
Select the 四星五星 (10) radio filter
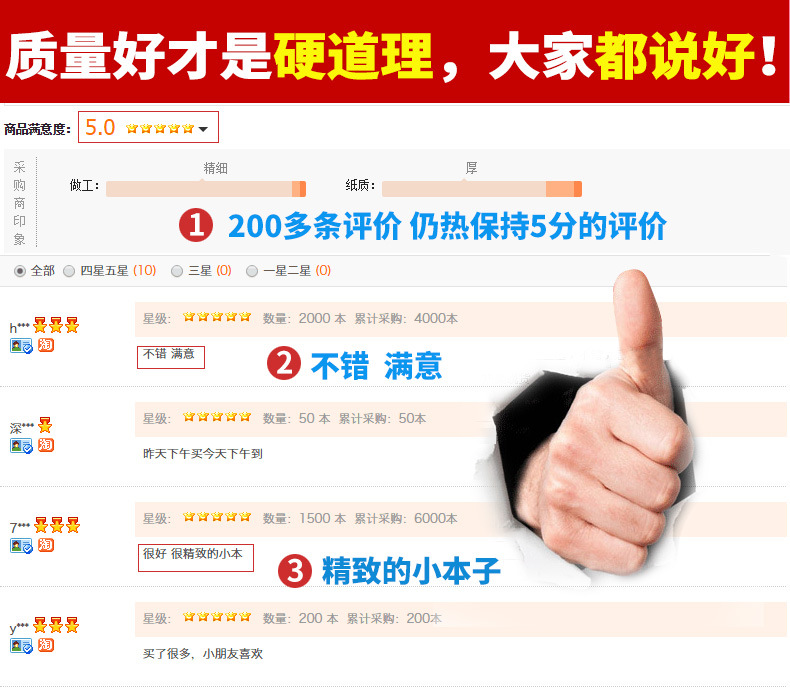[69, 271]
